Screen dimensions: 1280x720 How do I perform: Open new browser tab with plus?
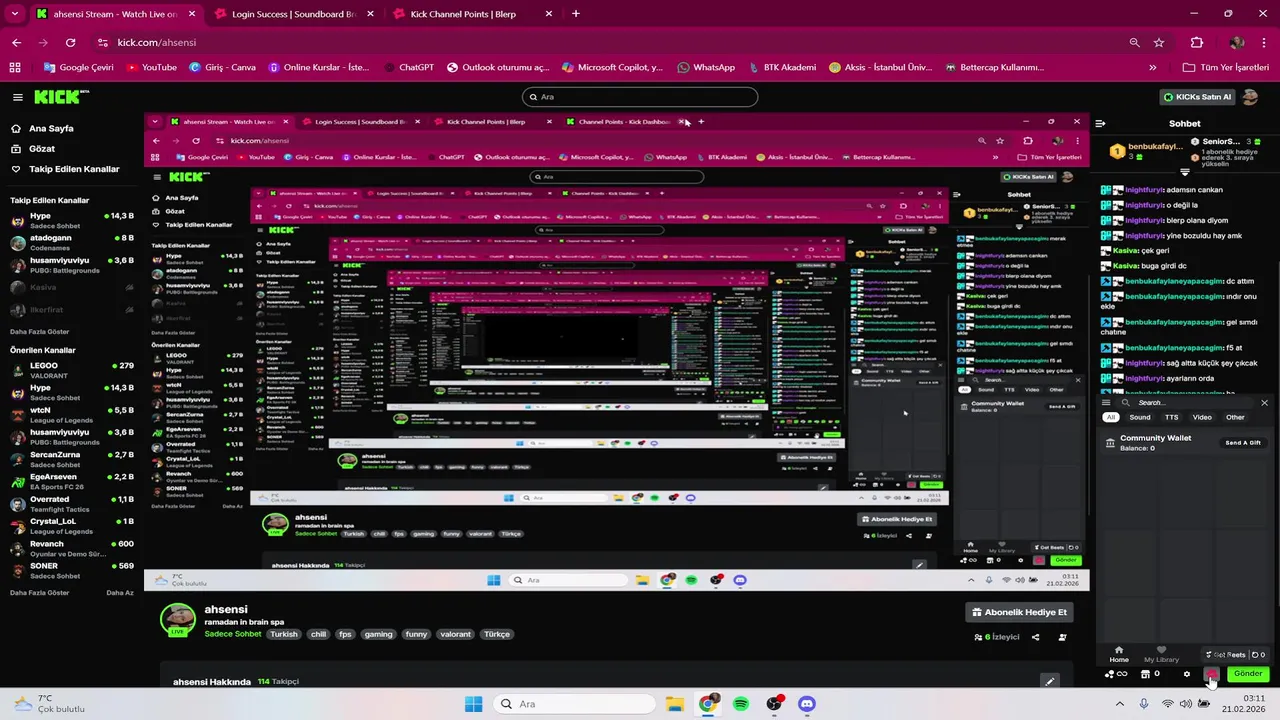(575, 14)
